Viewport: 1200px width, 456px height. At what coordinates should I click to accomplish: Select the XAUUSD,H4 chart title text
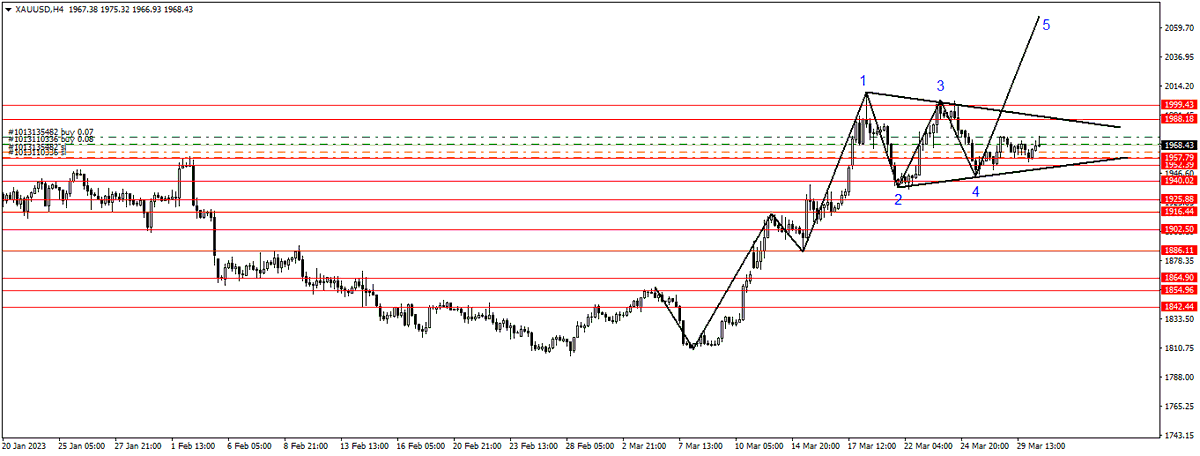coord(39,9)
